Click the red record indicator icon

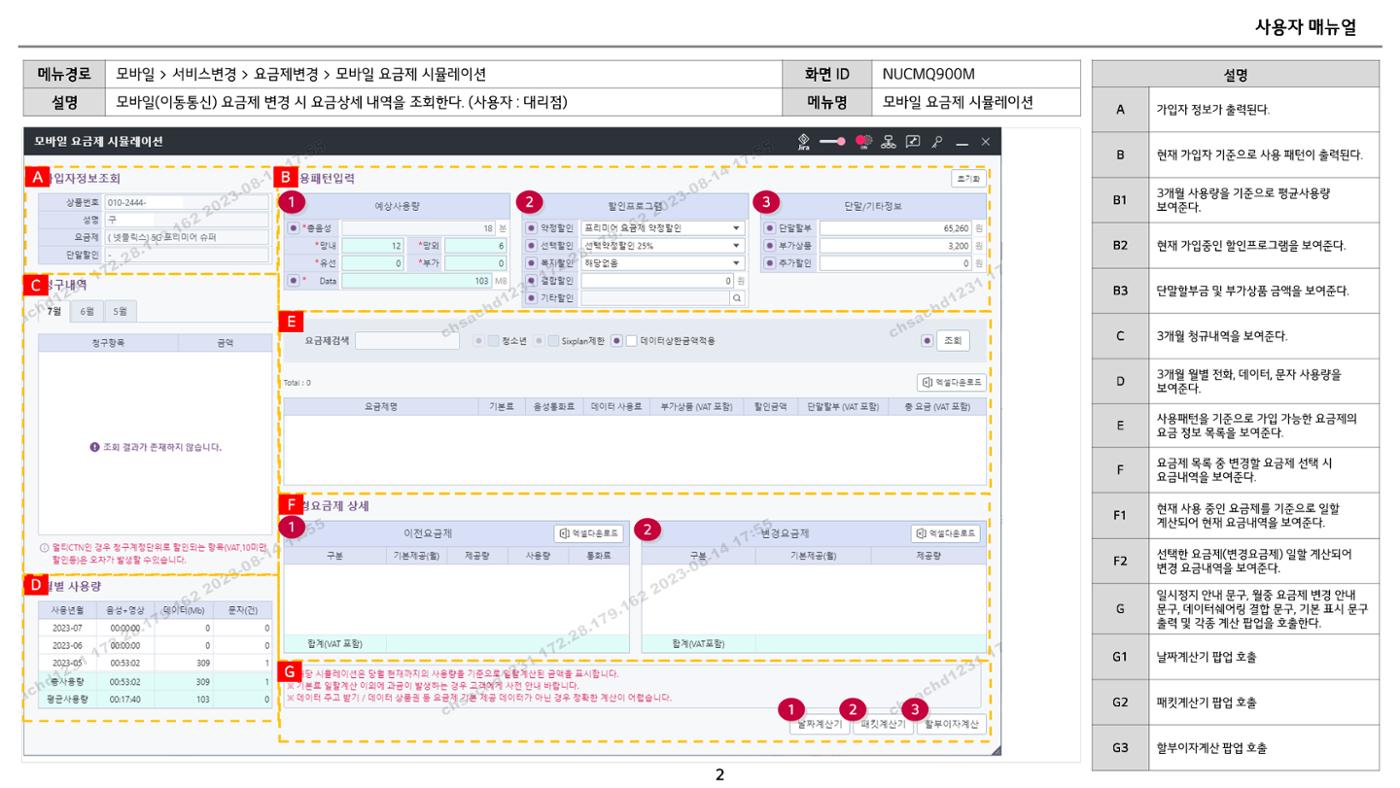[x=862, y=142]
